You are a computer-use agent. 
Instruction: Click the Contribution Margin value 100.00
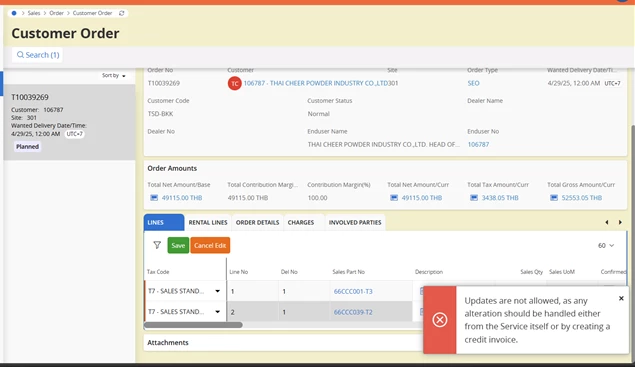click(318, 198)
